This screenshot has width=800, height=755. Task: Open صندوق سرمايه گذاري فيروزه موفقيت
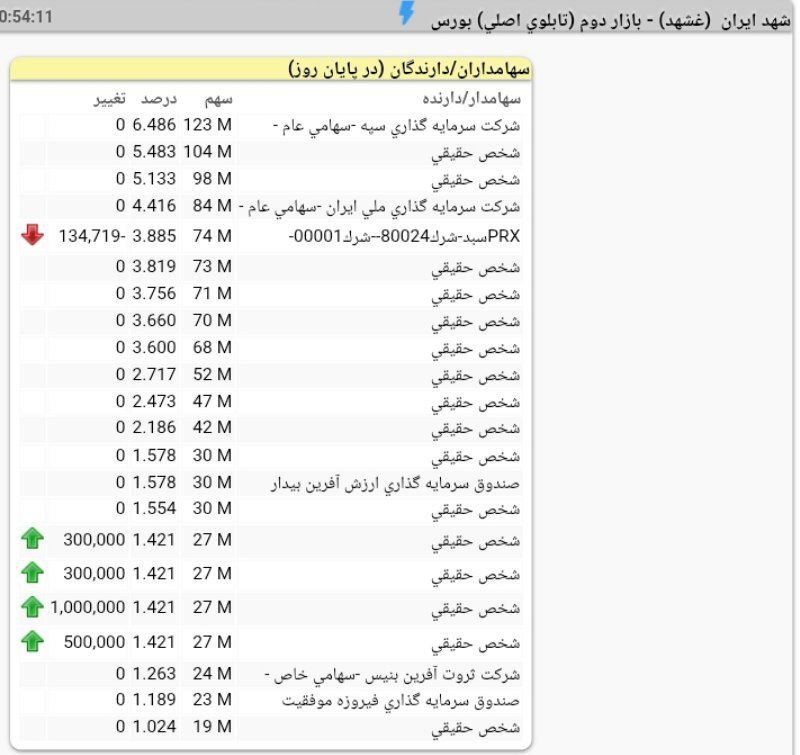[401, 700]
